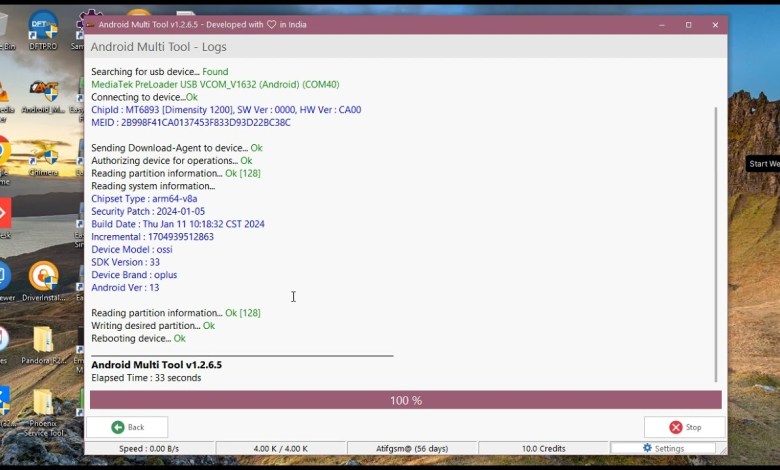Click the Atifgsm account days status field
The height and width of the screenshot is (470, 780).
point(413,448)
